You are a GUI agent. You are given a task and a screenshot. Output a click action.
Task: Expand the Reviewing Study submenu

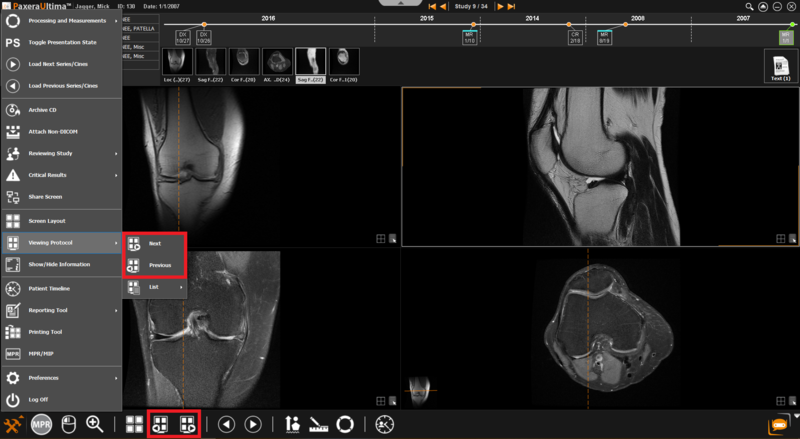pyautogui.click(x=60, y=153)
